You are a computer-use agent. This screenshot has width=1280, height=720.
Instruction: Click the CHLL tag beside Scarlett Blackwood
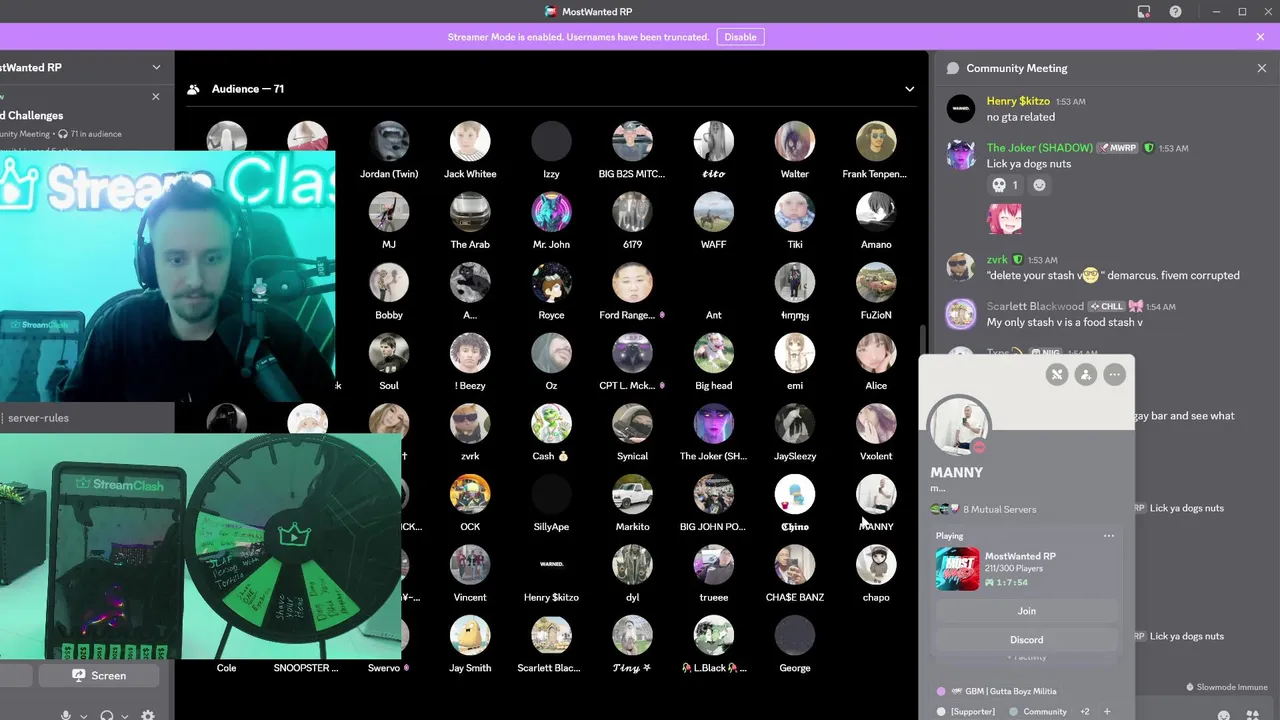click(x=1107, y=307)
